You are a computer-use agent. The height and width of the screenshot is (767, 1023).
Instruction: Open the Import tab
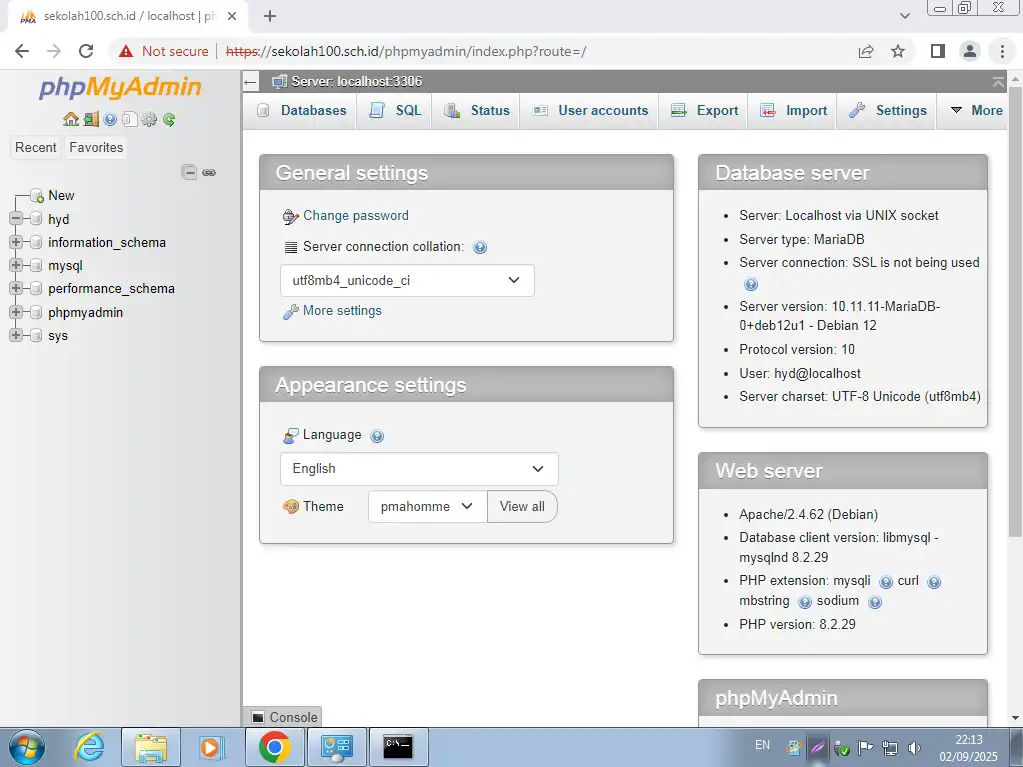793,111
